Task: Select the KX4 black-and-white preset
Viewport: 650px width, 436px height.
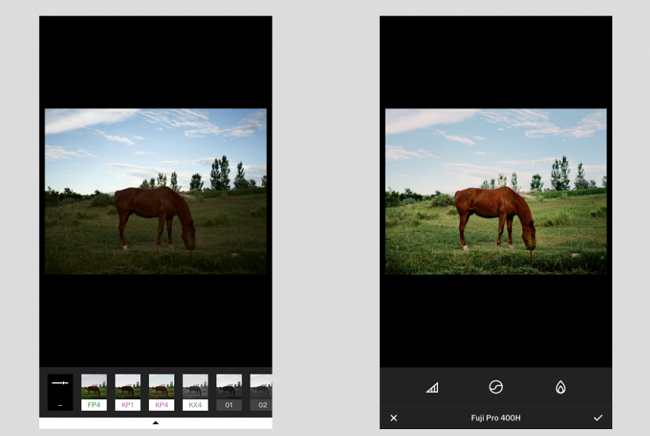Action: (195, 392)
